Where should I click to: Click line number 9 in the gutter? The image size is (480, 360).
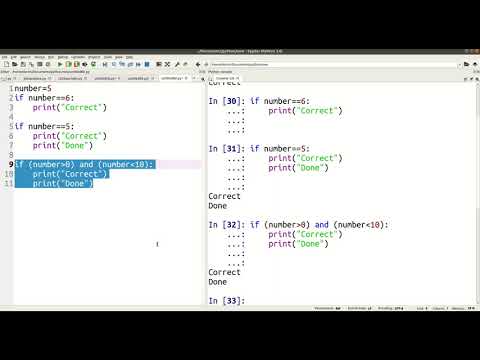(11, 164)
